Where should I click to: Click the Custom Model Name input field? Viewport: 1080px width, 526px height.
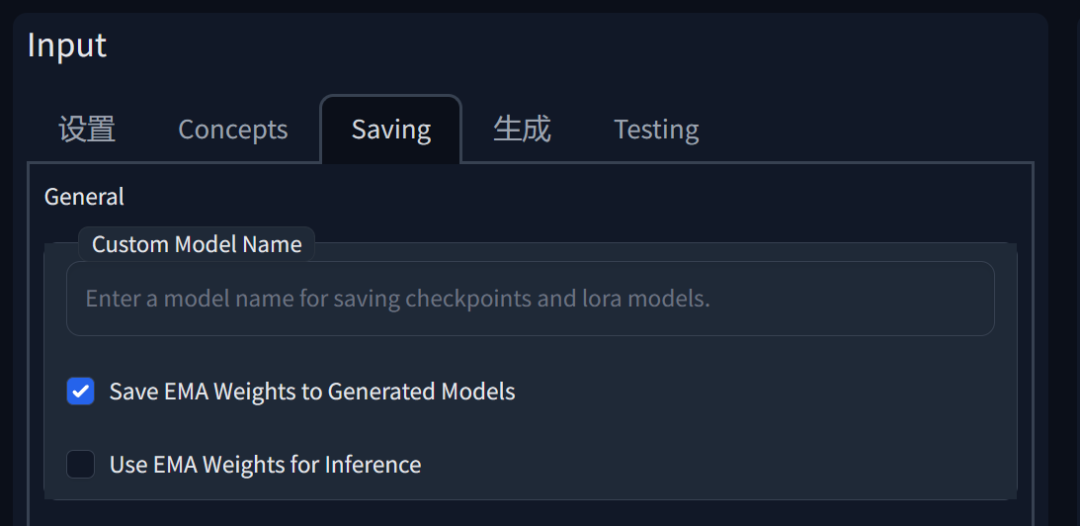pyautogui.click(x=530, y=298)
